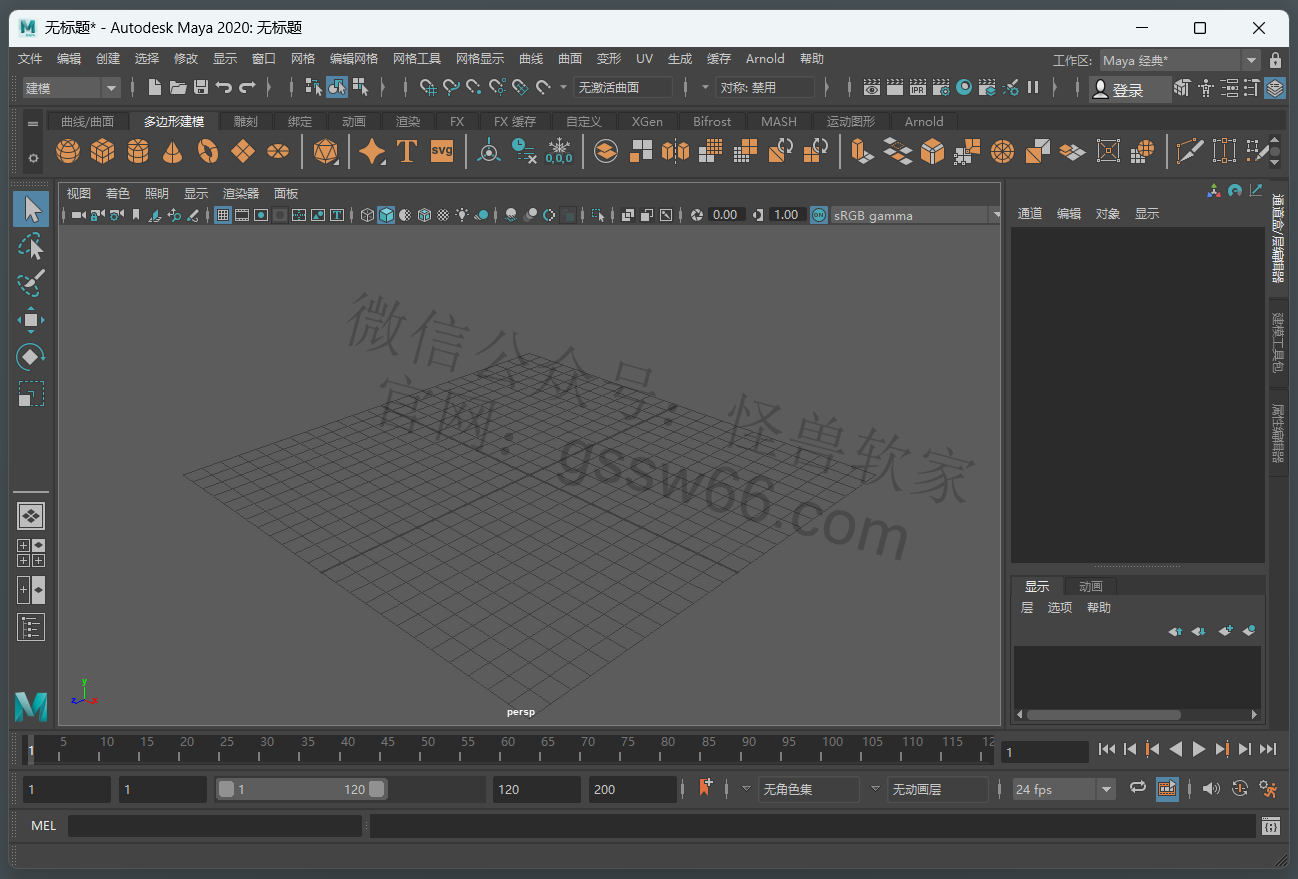
Task: Open the 渲染器 viewport panel menu
Action: (241, 194)
